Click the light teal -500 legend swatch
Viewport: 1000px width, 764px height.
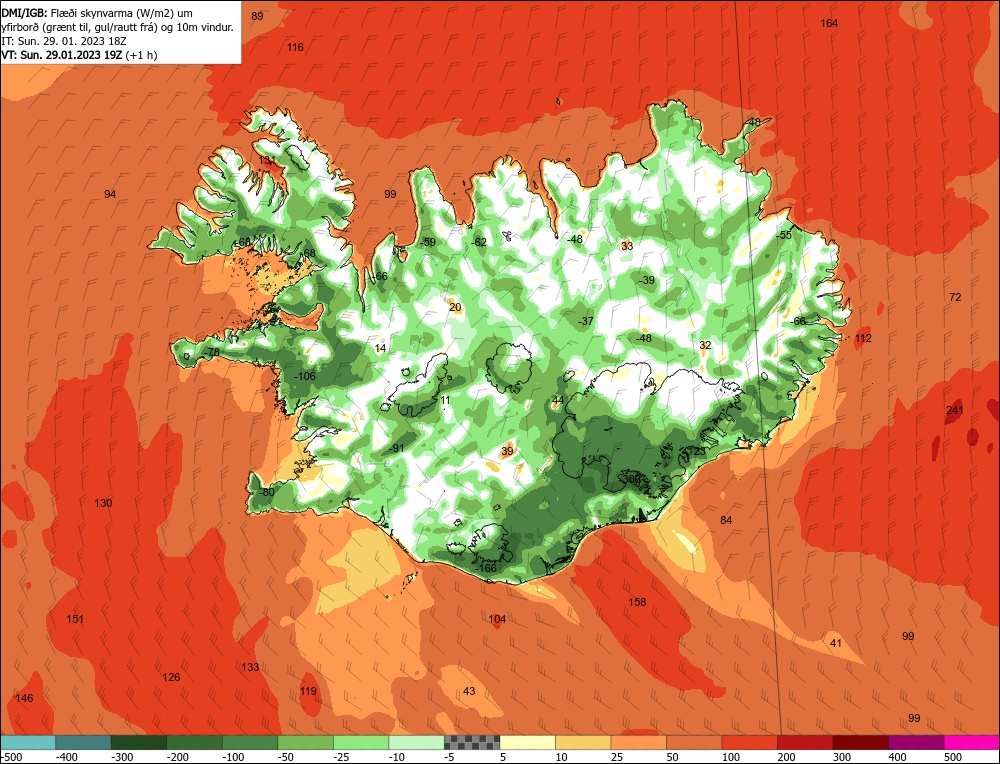(x=28, y=742)
